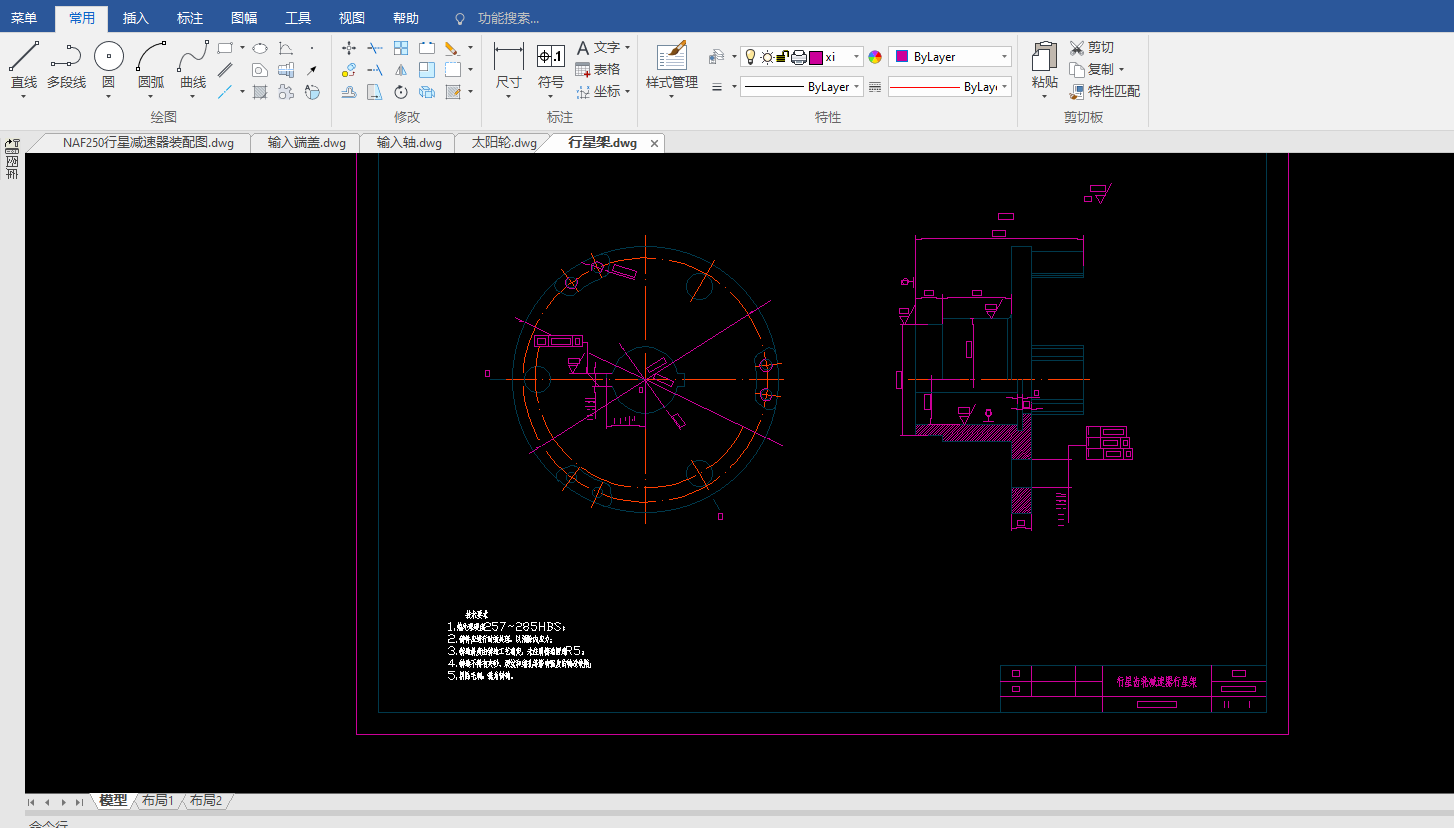Toggle the layer lock icon
Screen dimensions: 1454x828
(782, 57)
